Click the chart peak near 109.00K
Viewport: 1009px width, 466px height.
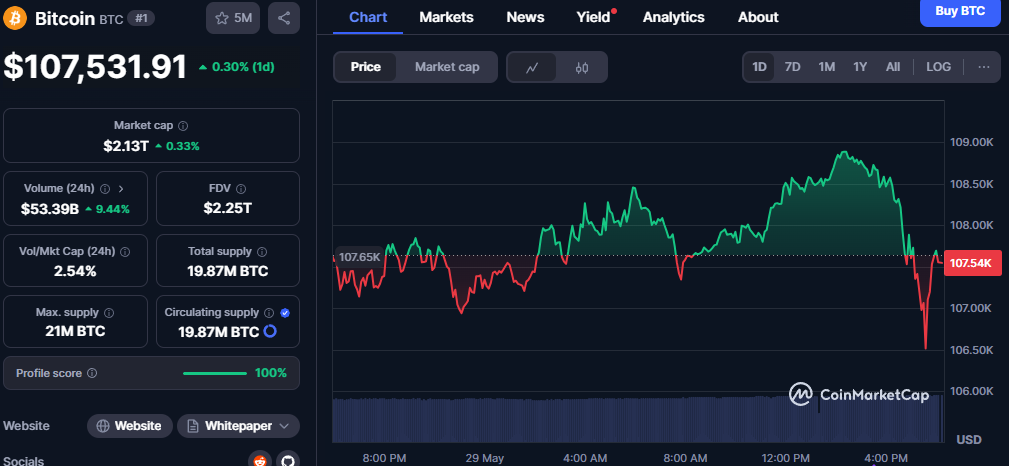tap(843, 153)
